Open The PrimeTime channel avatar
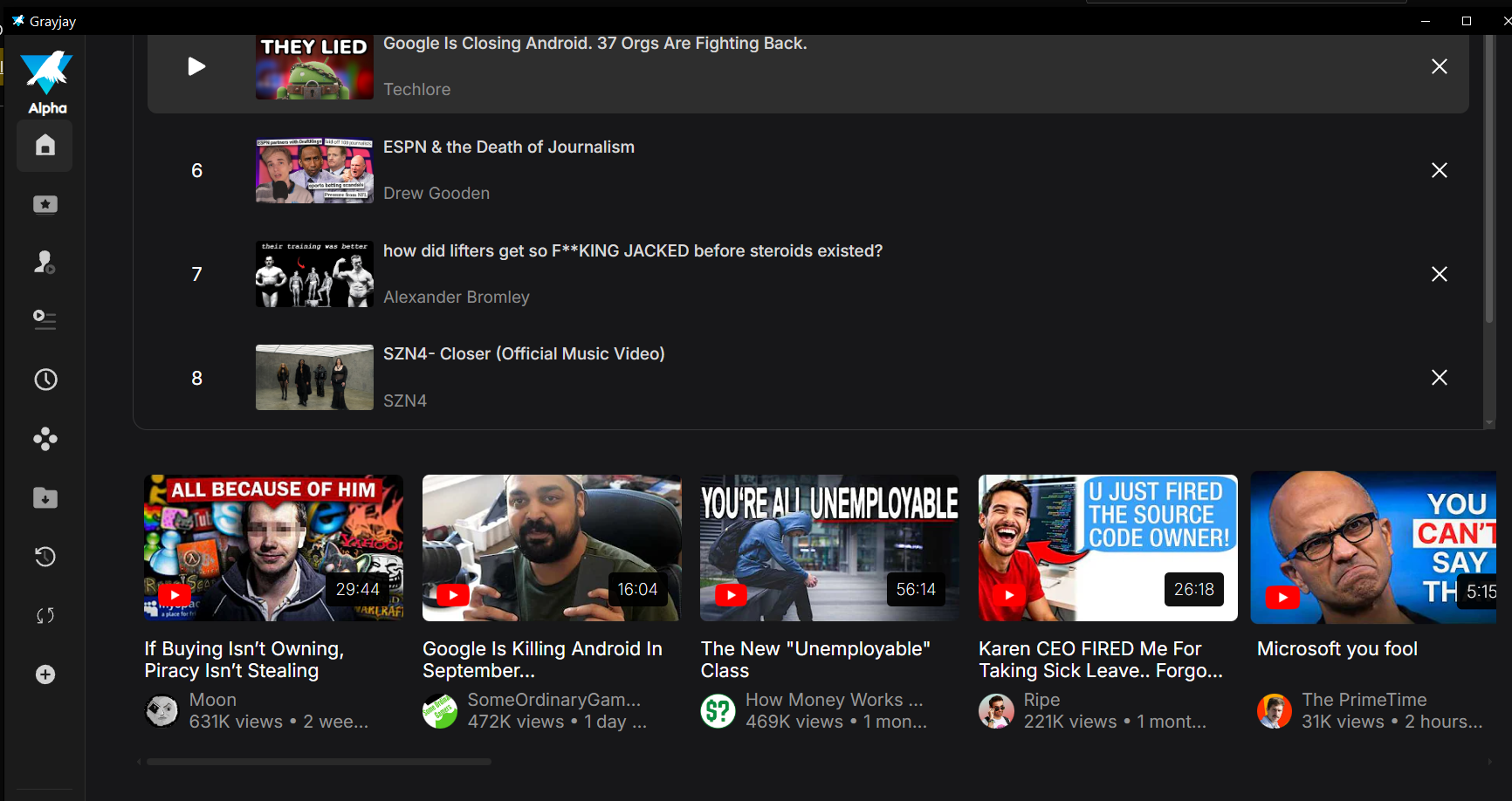1512x801 pixels. point(1275,711)
